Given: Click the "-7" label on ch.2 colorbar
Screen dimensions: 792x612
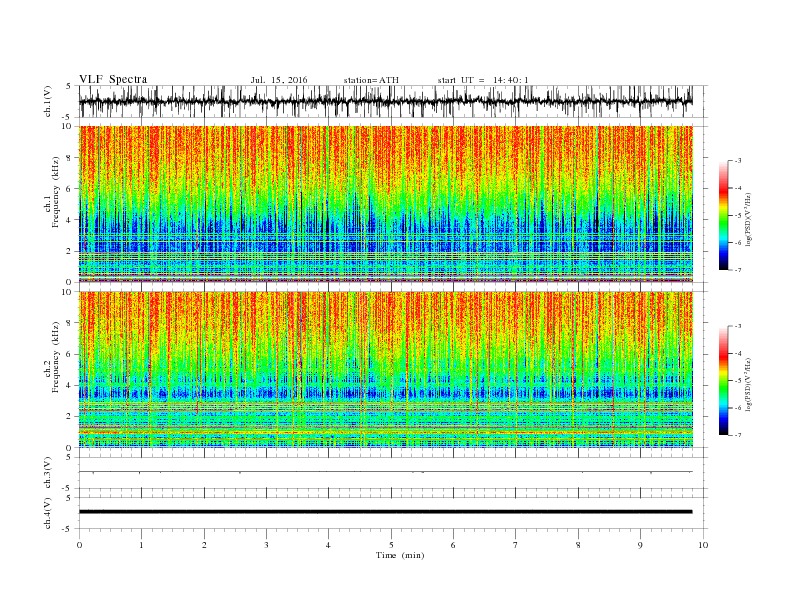Looking at the screenshot, I should [x=738, y=435].
